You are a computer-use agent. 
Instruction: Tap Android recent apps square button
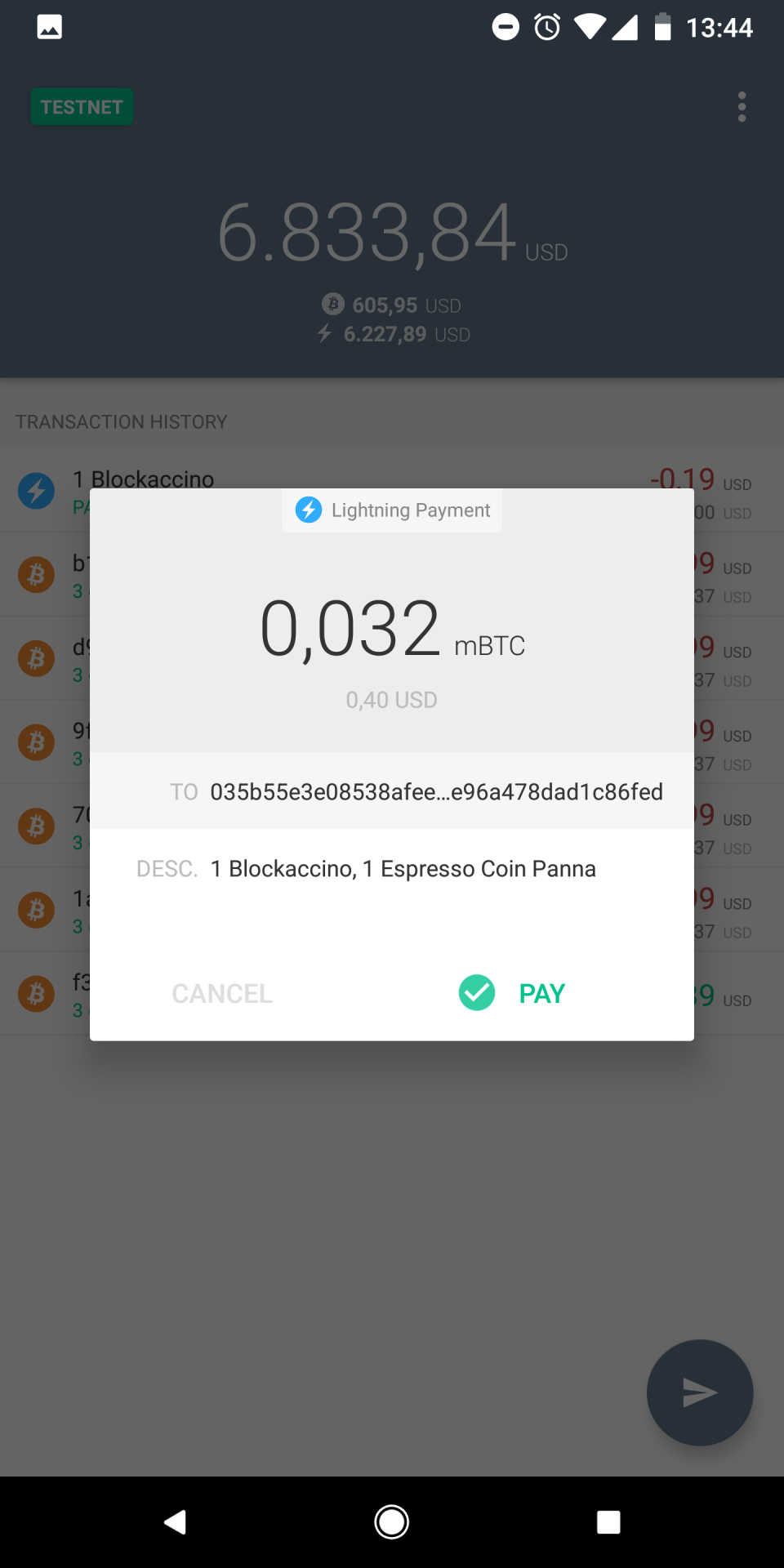608,1522
